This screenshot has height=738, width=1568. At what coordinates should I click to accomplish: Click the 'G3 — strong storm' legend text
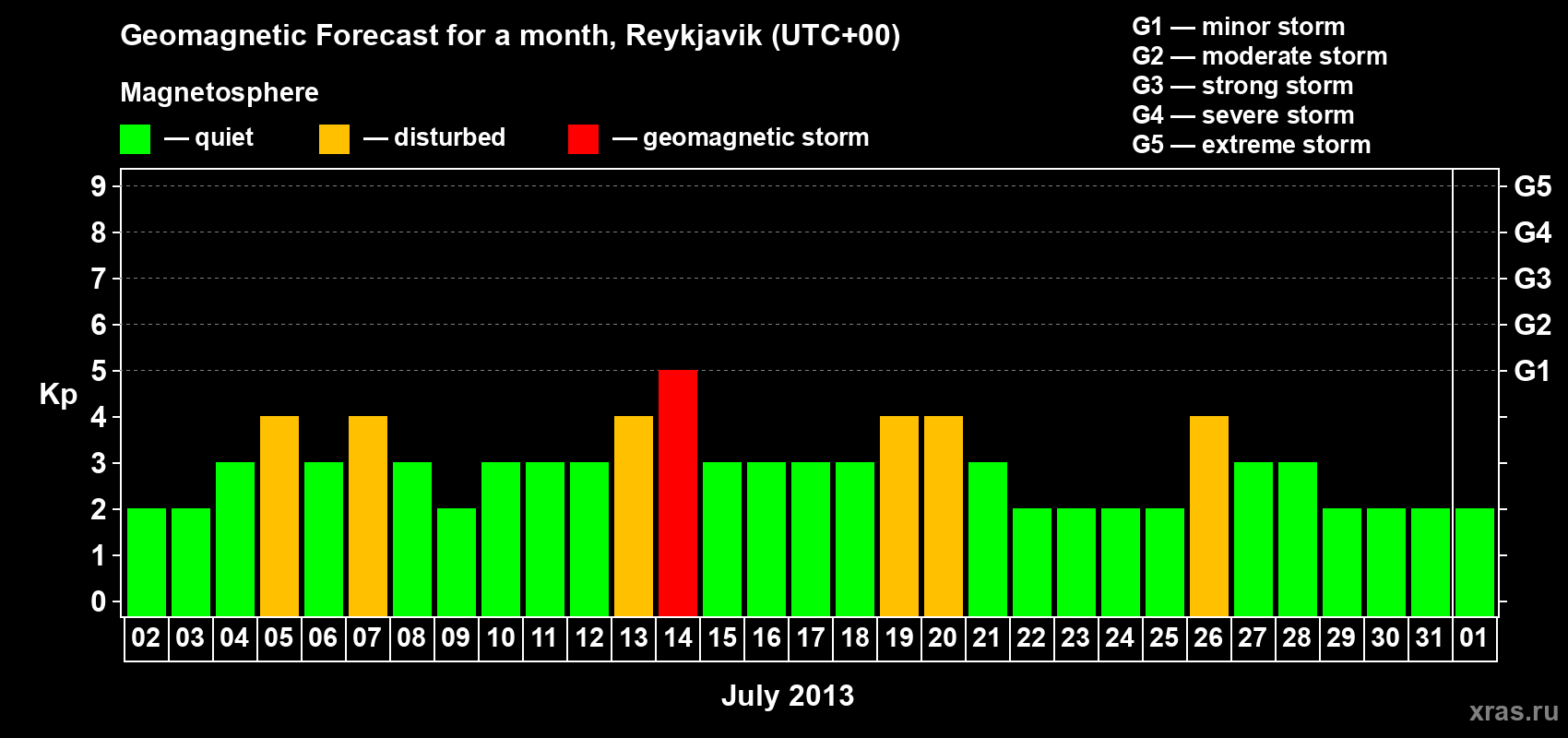1242,86
